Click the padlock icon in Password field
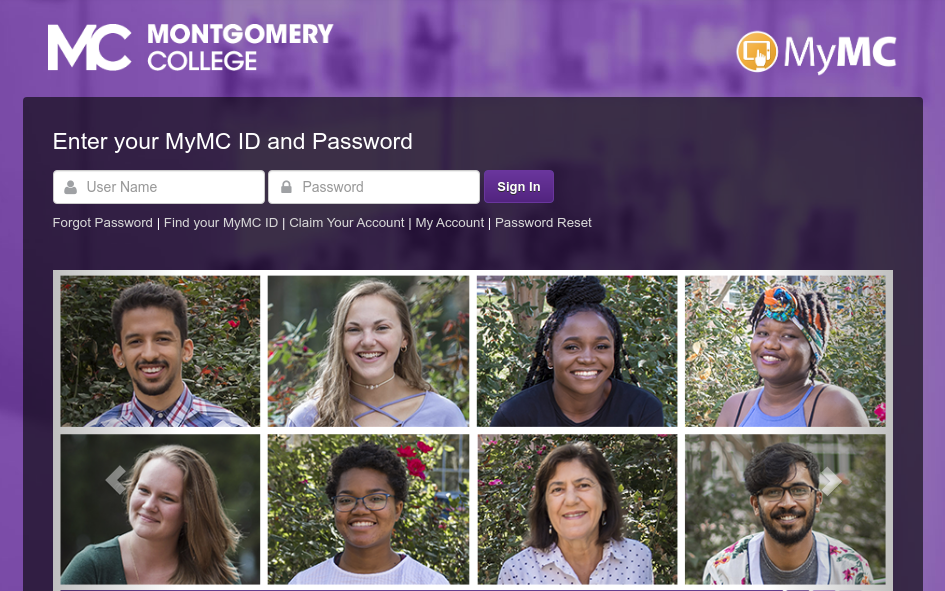 286,187
